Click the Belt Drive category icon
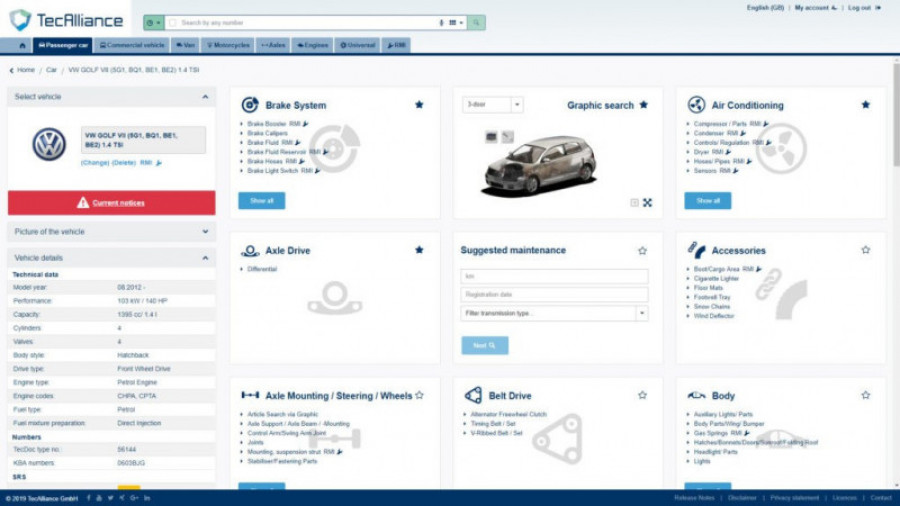This screenshot has height=506, width=900. 473,395
